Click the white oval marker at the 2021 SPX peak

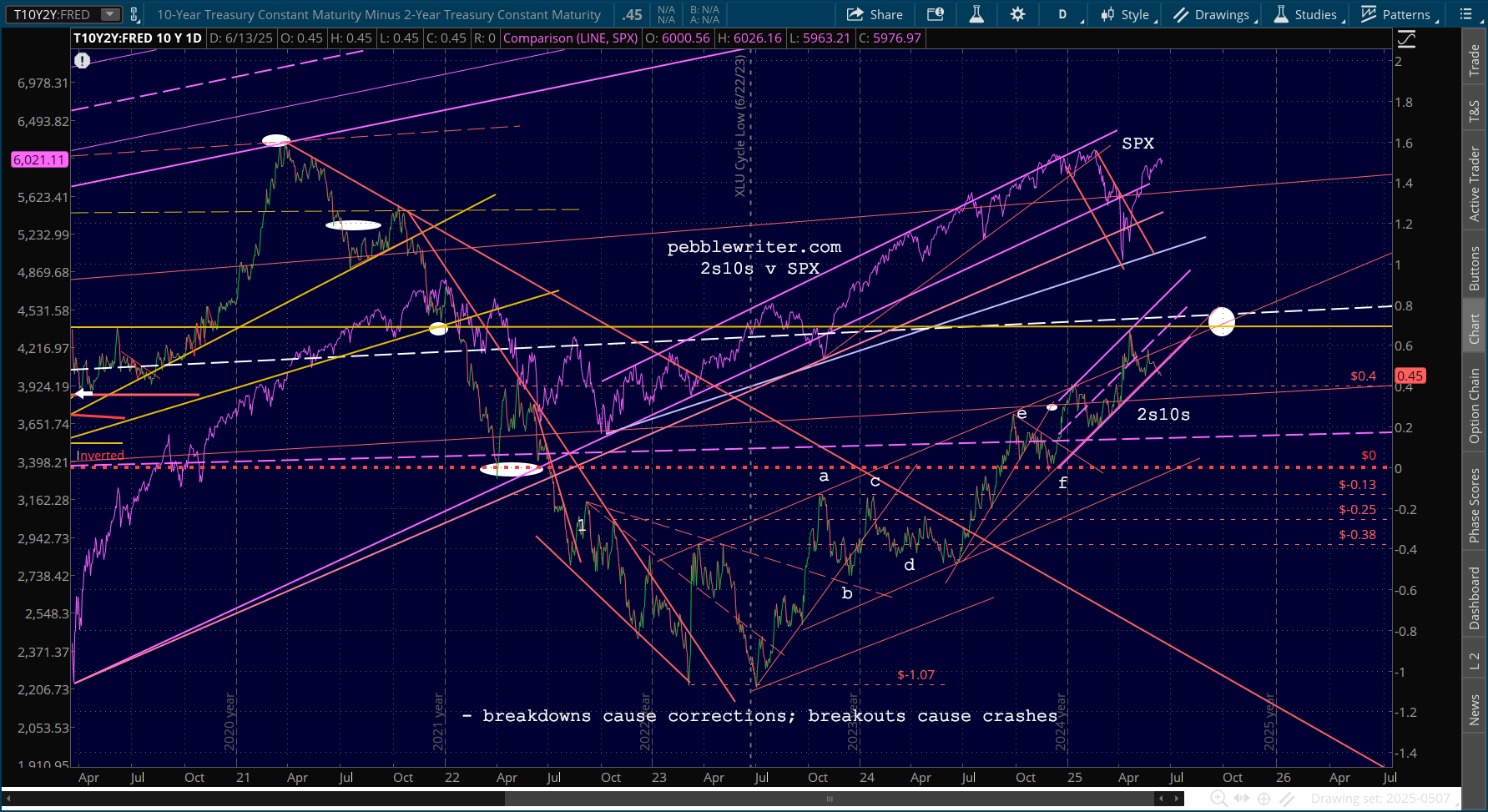click(x=276, y=140)
